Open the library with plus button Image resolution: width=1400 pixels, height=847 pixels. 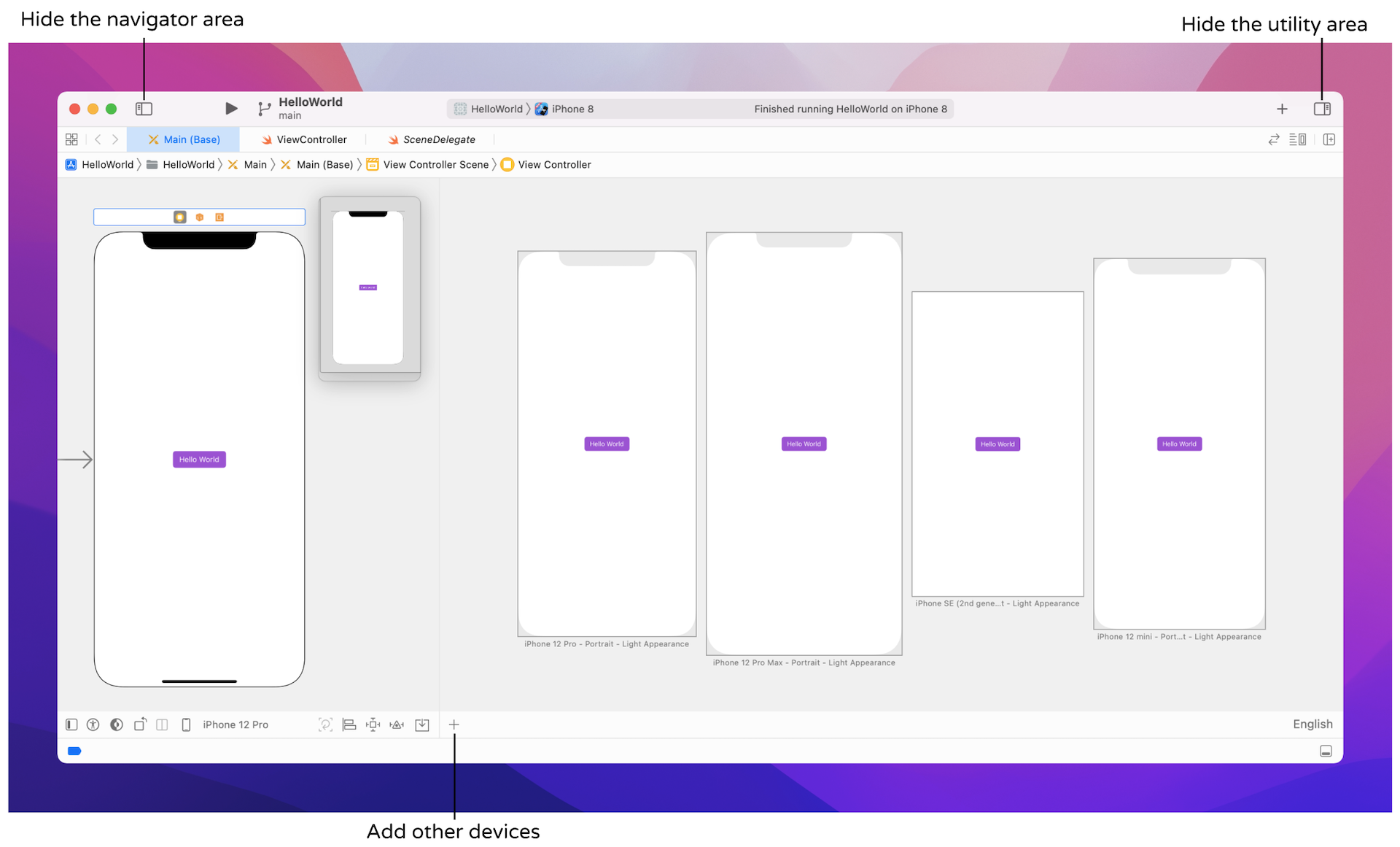point(1282,109)
